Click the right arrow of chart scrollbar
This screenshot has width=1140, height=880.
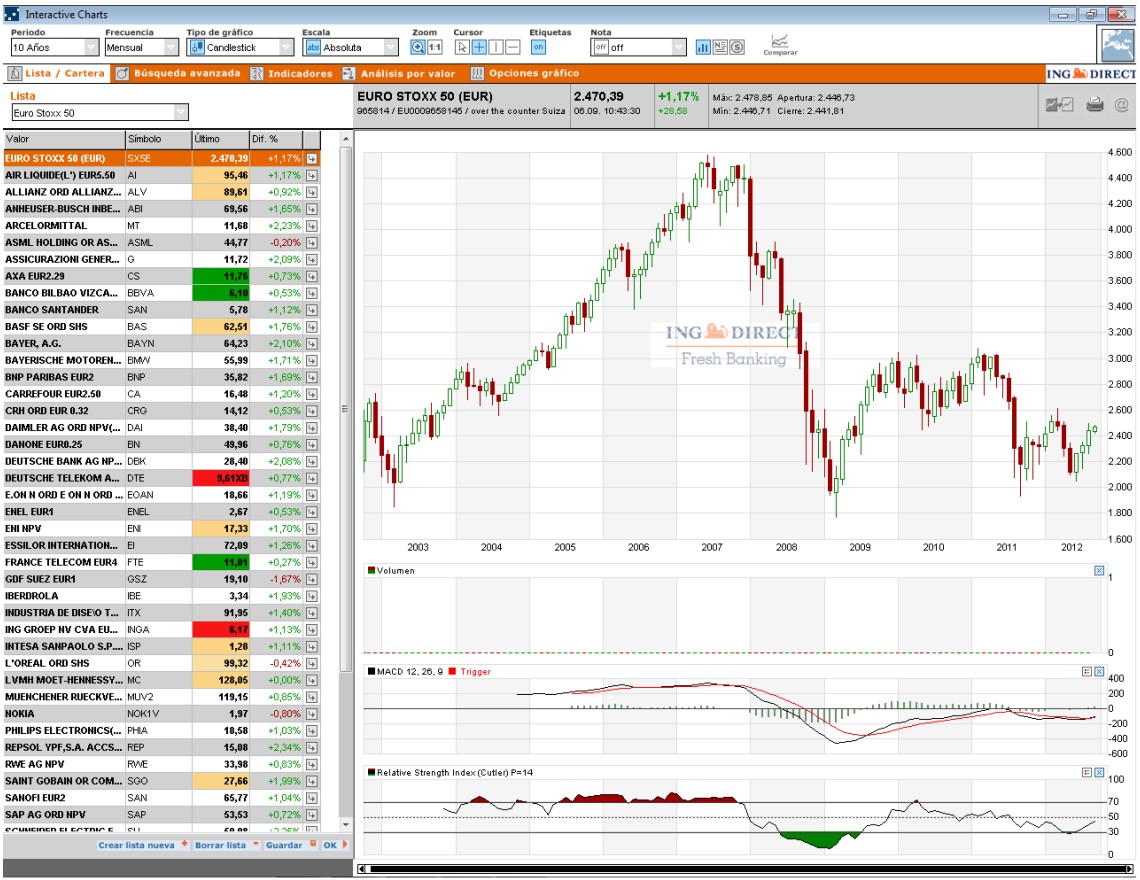pos(1129,868)
